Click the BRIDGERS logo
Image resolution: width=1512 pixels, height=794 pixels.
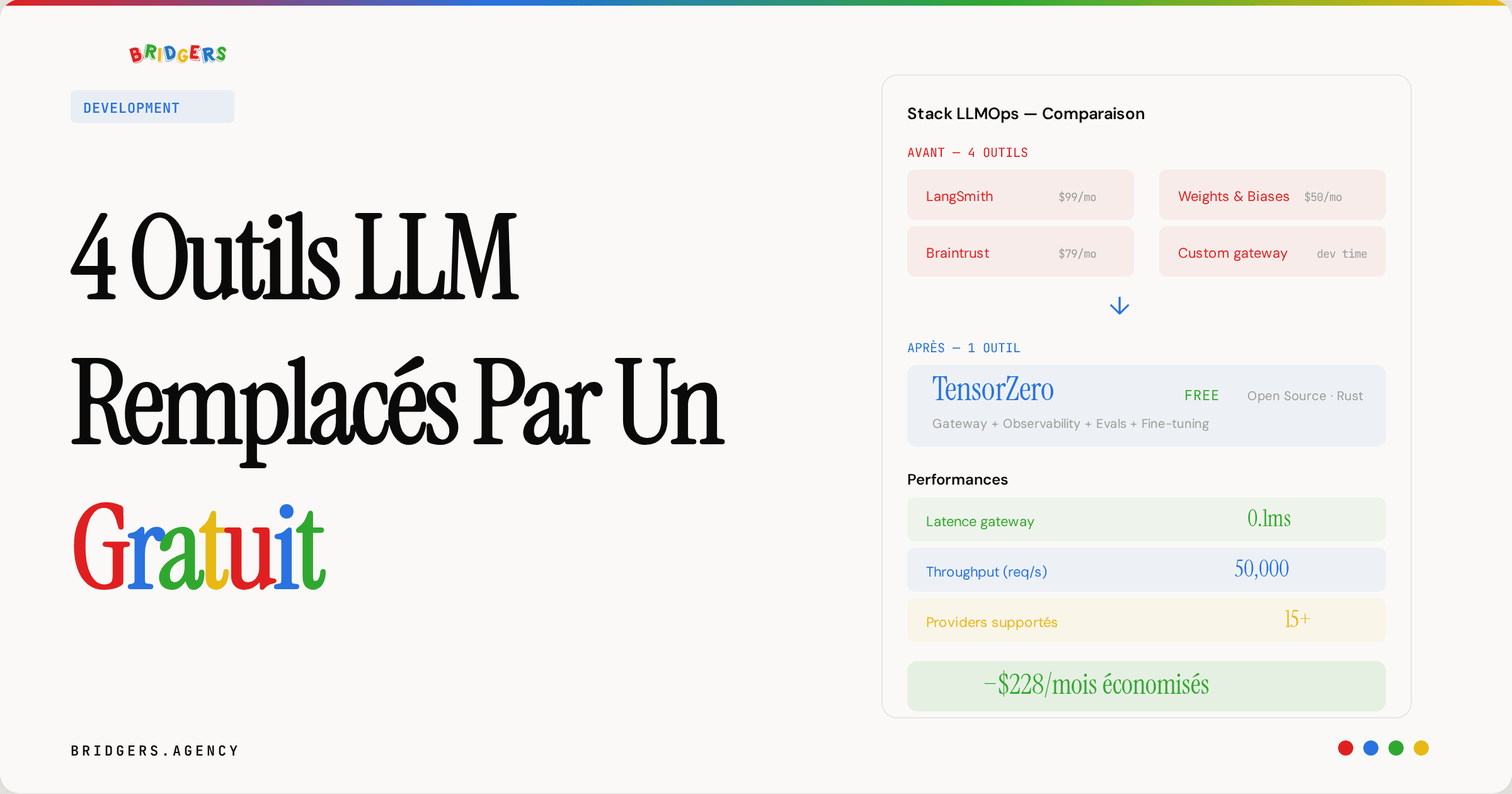[177, 53]
